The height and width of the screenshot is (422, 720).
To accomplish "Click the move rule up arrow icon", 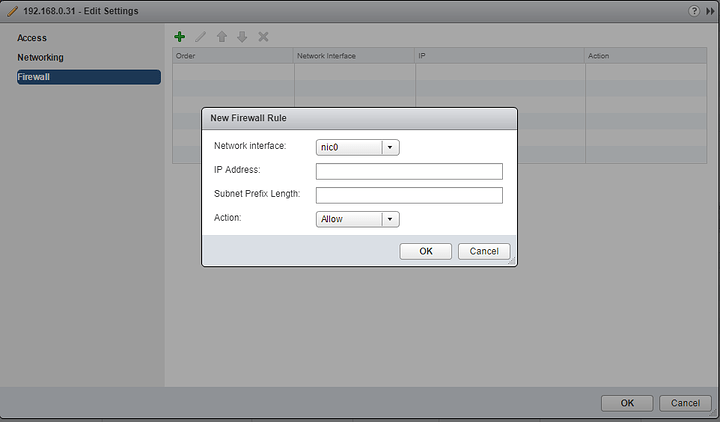I will pyautogui.click(x=222, y=37).
